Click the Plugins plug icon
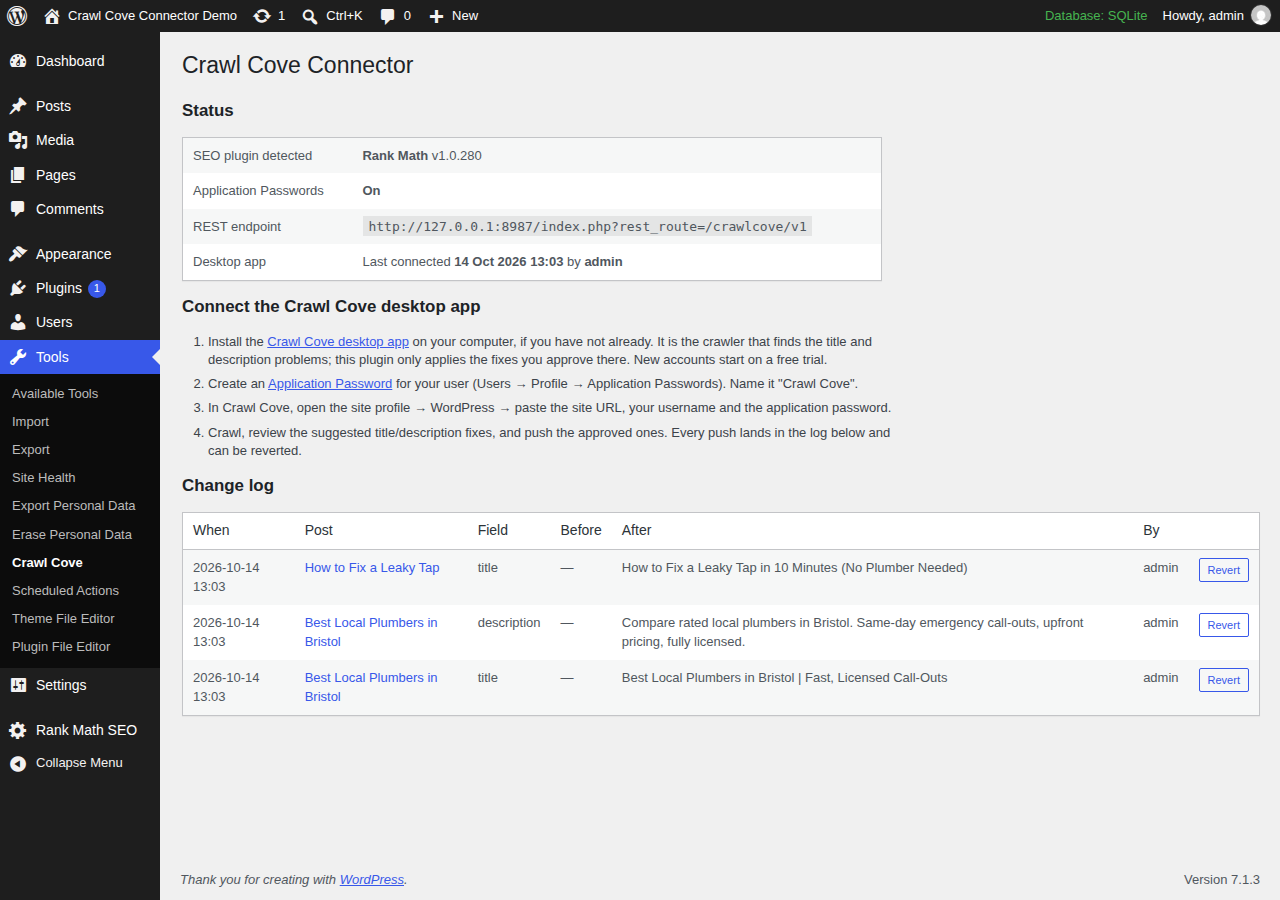The width and height of the screenshot is (1280, 900). pyautogui.click(x=18, y=288)
